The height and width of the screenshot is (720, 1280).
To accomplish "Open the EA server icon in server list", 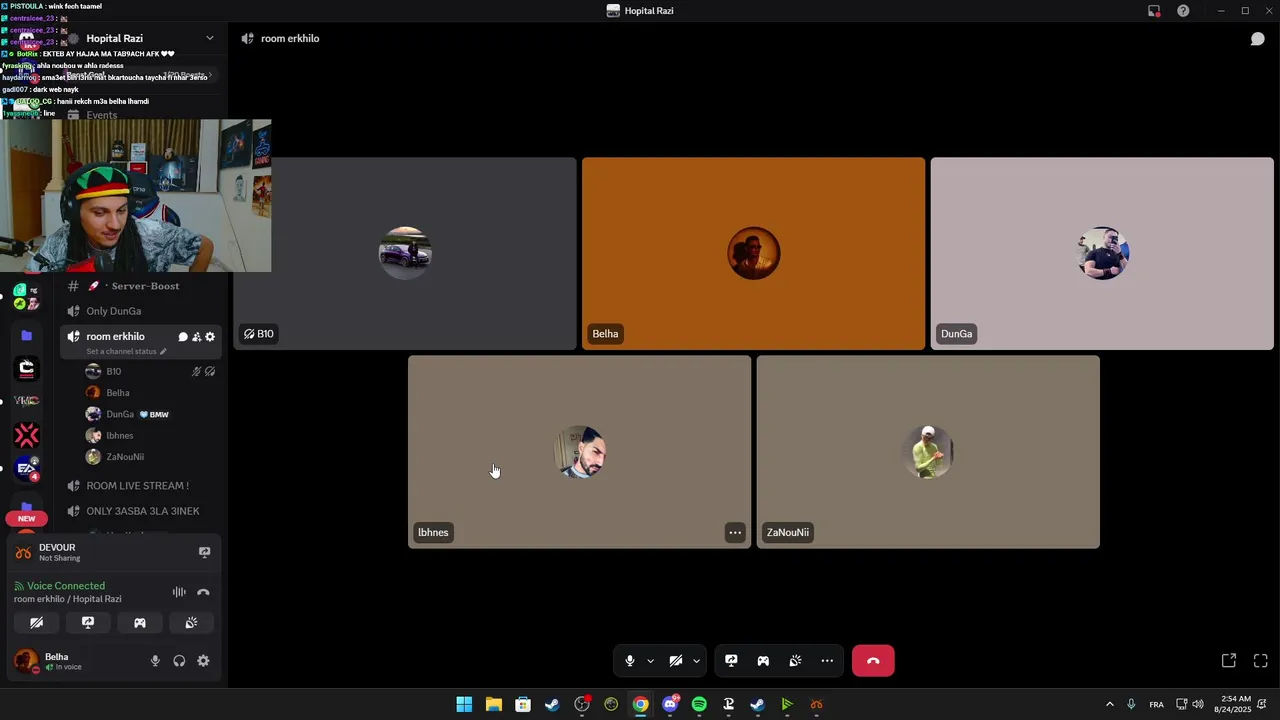I will click(x=27, y=468).
